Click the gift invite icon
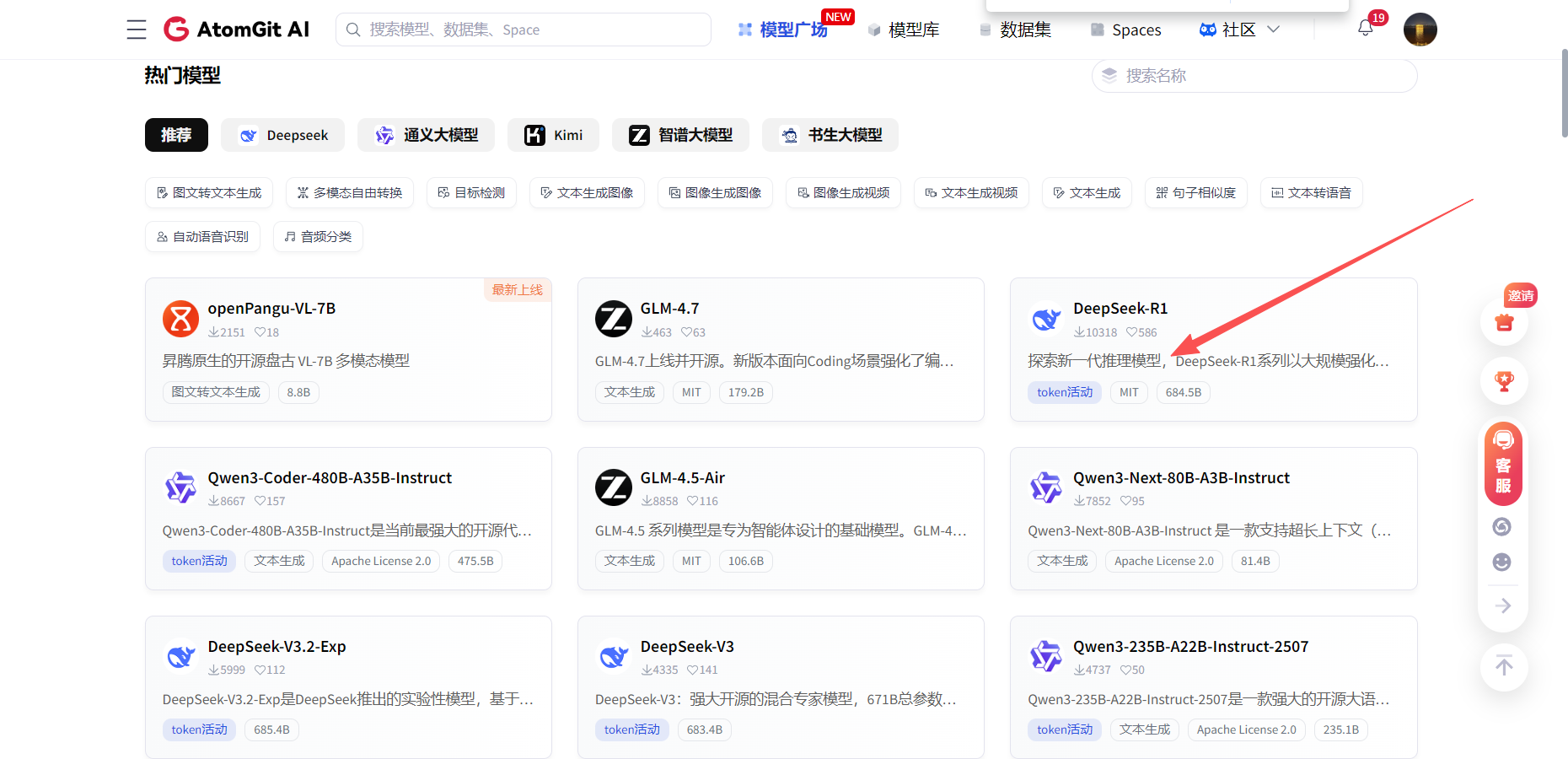 coord(1504,322)
